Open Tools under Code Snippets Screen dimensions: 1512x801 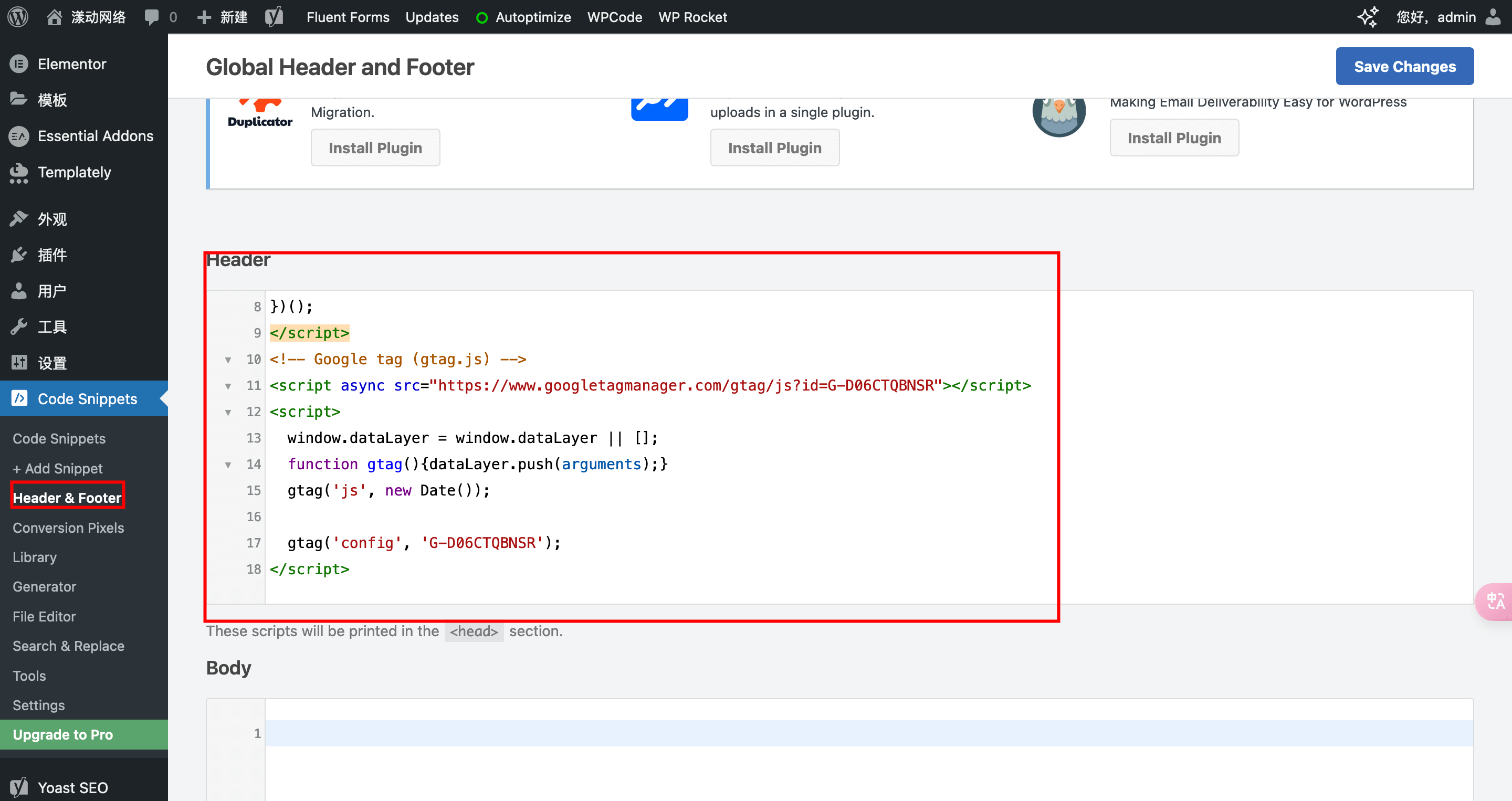29,676
